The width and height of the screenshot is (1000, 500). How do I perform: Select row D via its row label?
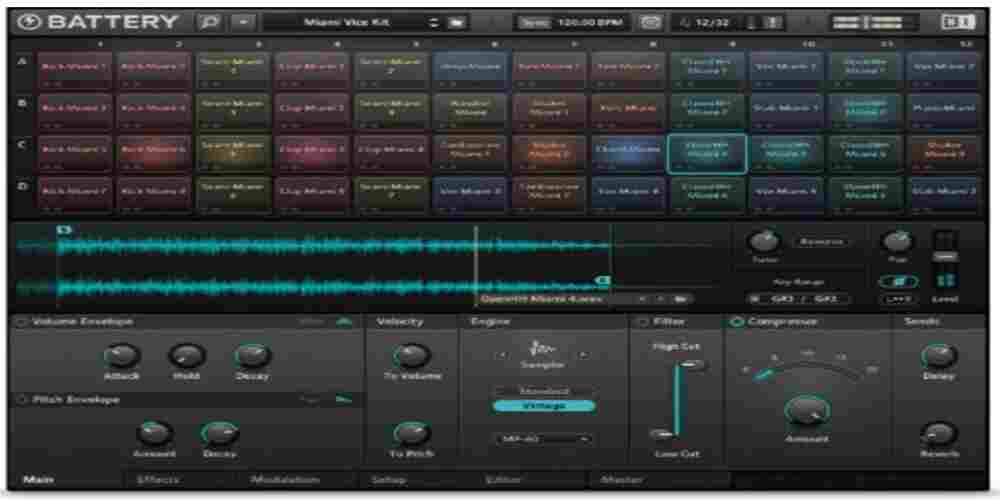[x=22, y=186]
